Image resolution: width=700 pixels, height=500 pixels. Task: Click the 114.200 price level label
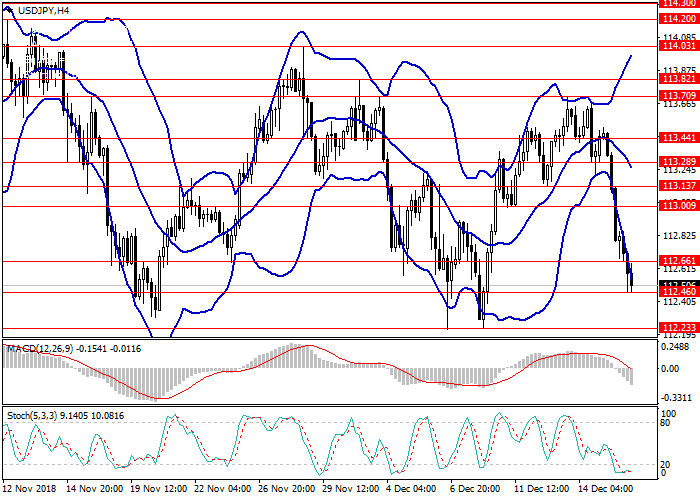(x=678, y=19)
